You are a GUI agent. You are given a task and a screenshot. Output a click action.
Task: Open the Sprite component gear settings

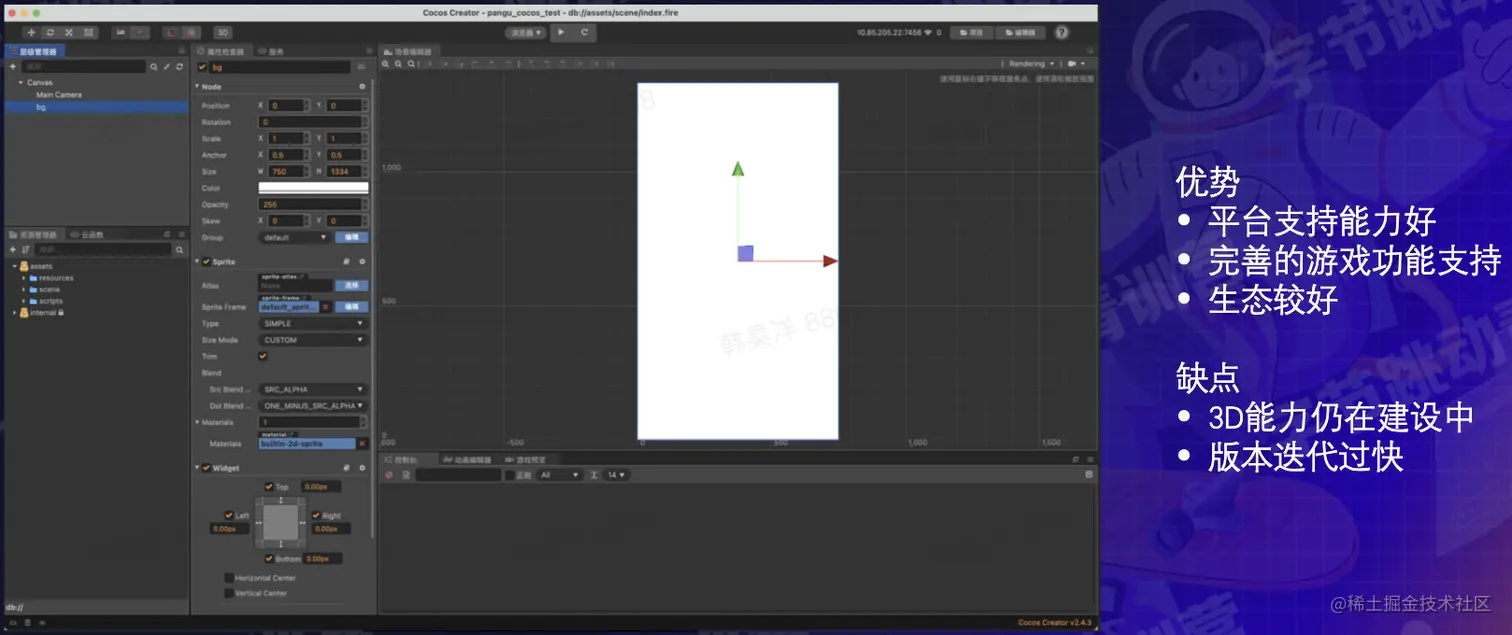[x=362, y=262]
